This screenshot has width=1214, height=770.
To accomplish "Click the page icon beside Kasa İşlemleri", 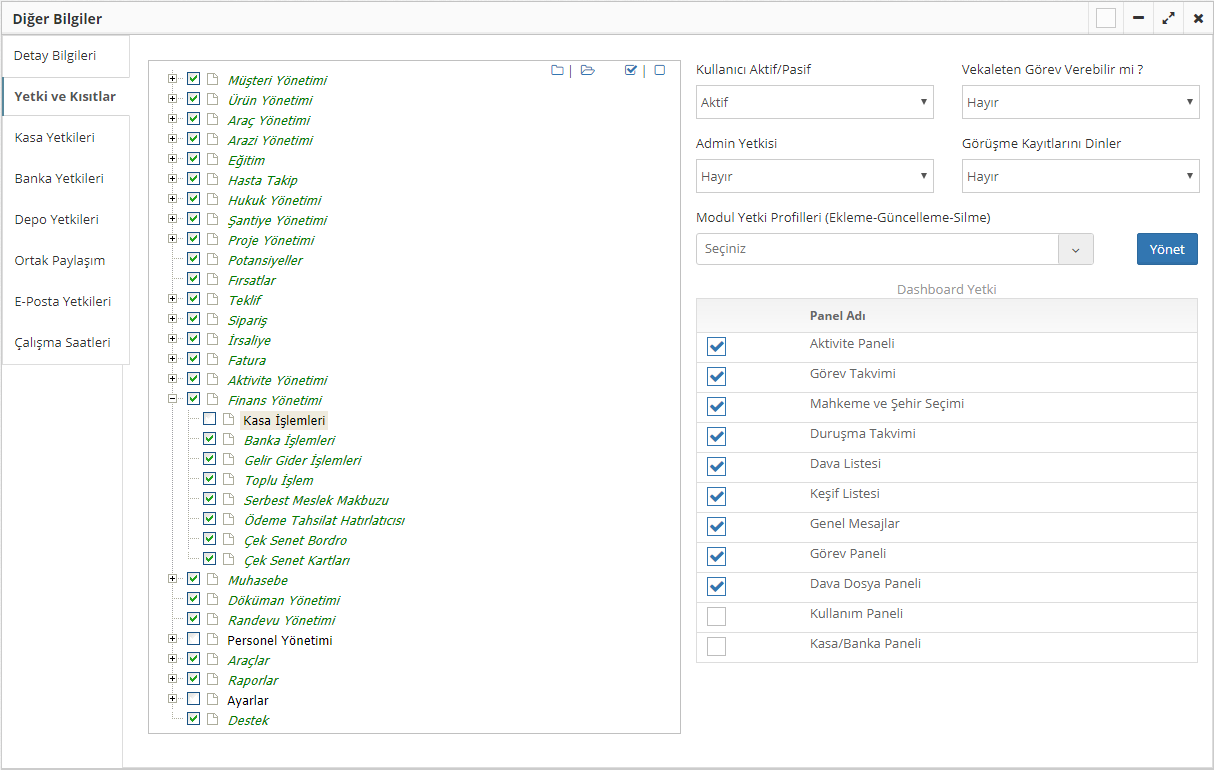I will click(x=228, y=420).
